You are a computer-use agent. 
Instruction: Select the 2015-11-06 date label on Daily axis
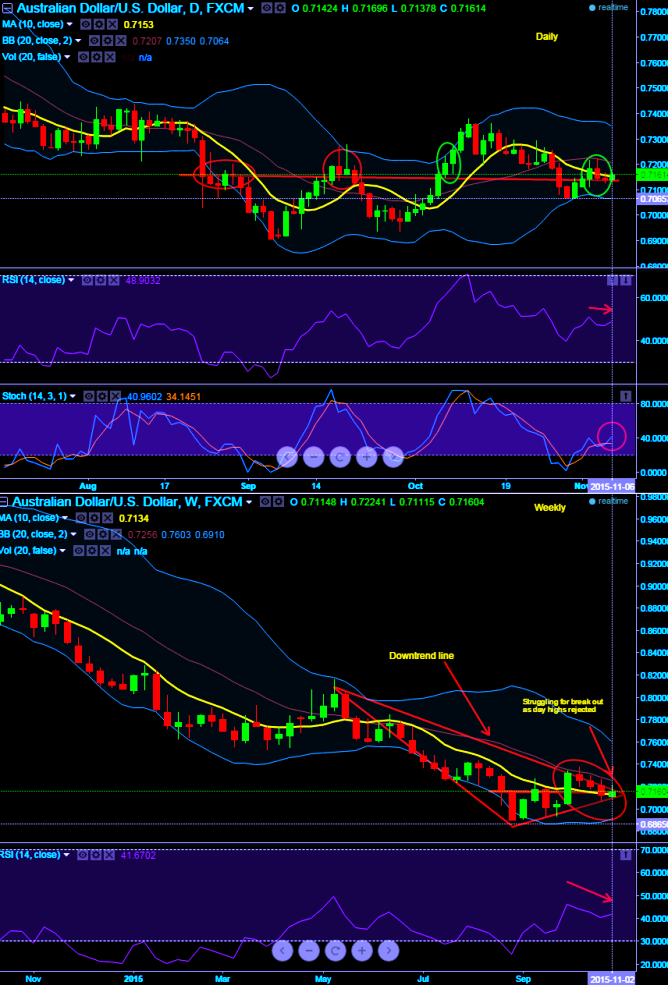pos(611,488)
